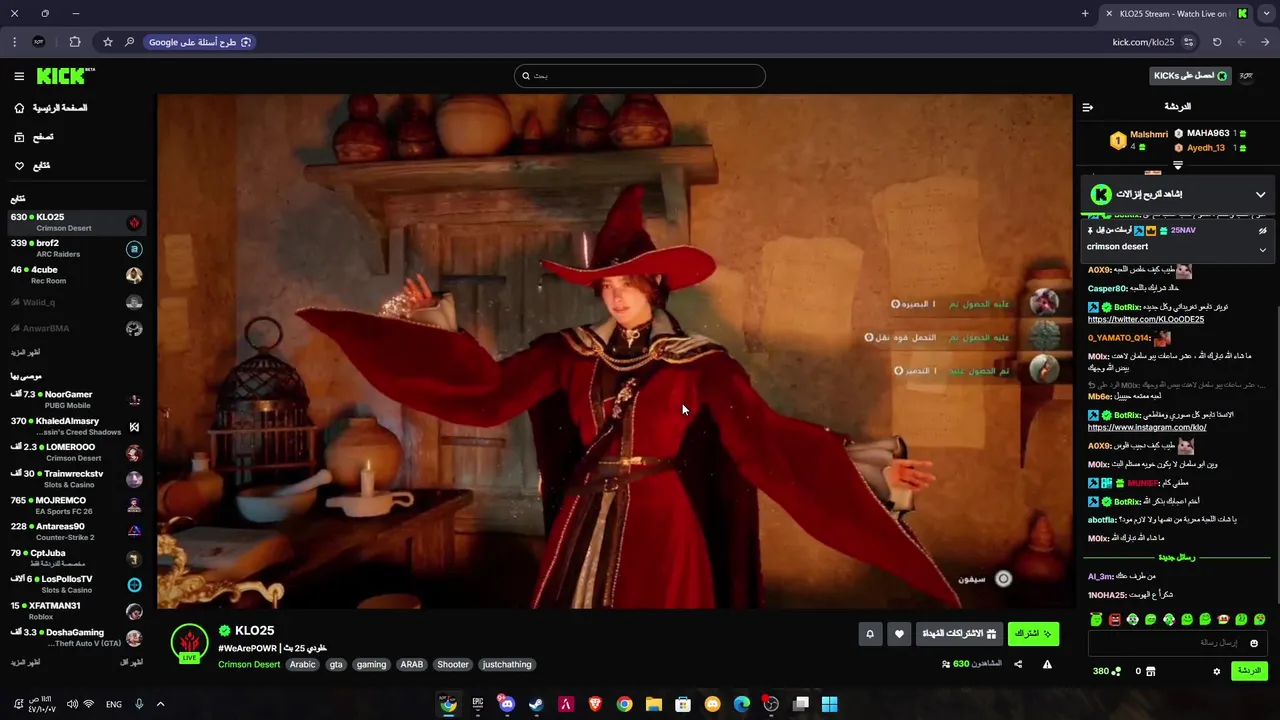Click the video player stream area
The height and width of the screenshot is (720, 1280).
[x=615, y=351]
